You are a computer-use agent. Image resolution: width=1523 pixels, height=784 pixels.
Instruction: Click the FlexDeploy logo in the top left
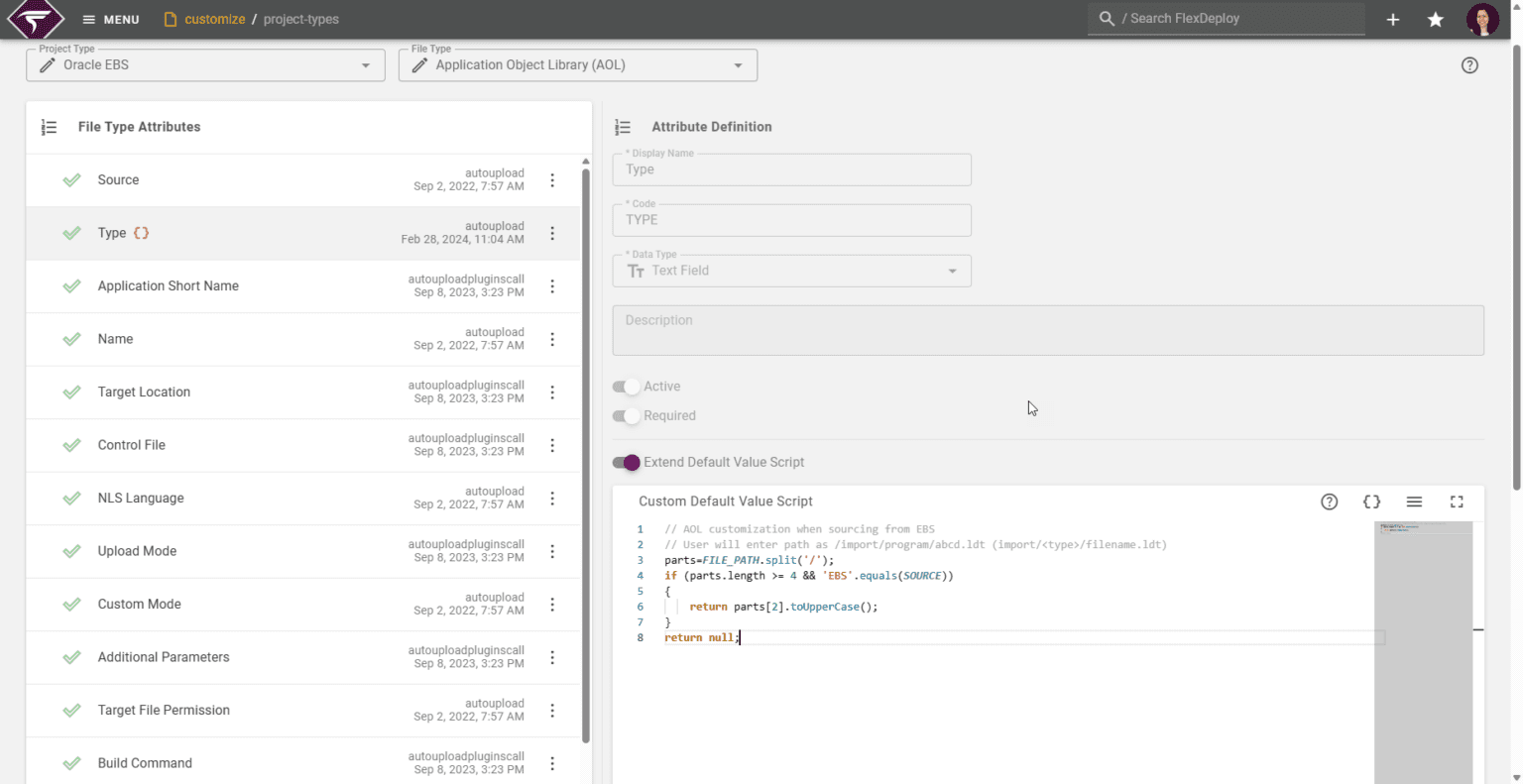(33, 18)
